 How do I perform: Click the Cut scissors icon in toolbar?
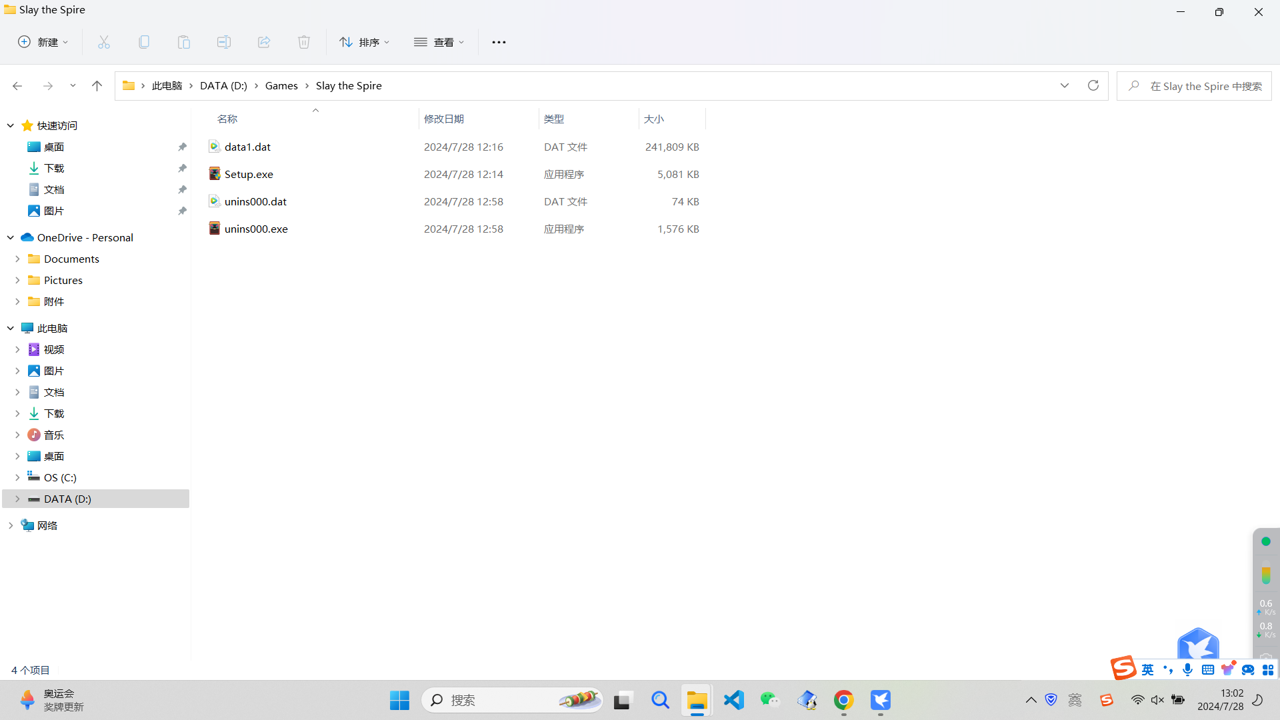click(104, 42)
